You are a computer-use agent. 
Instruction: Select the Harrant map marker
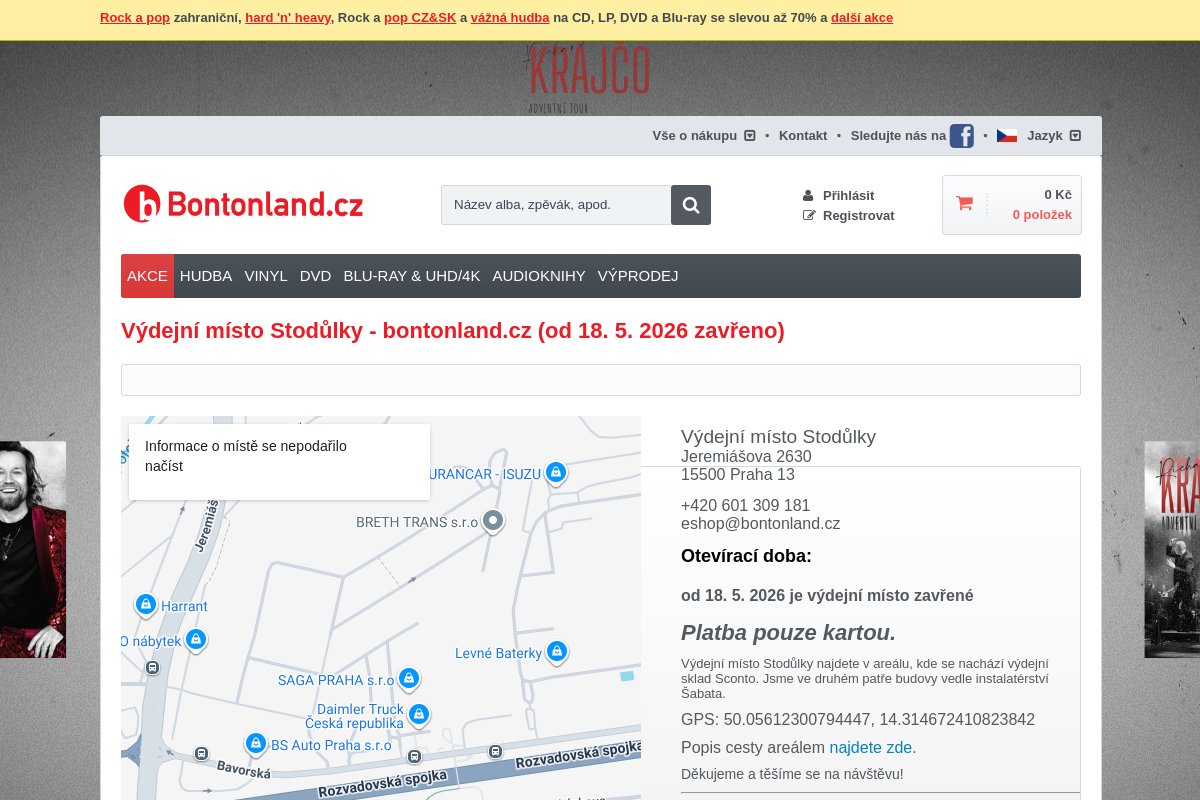pos(146,605)
